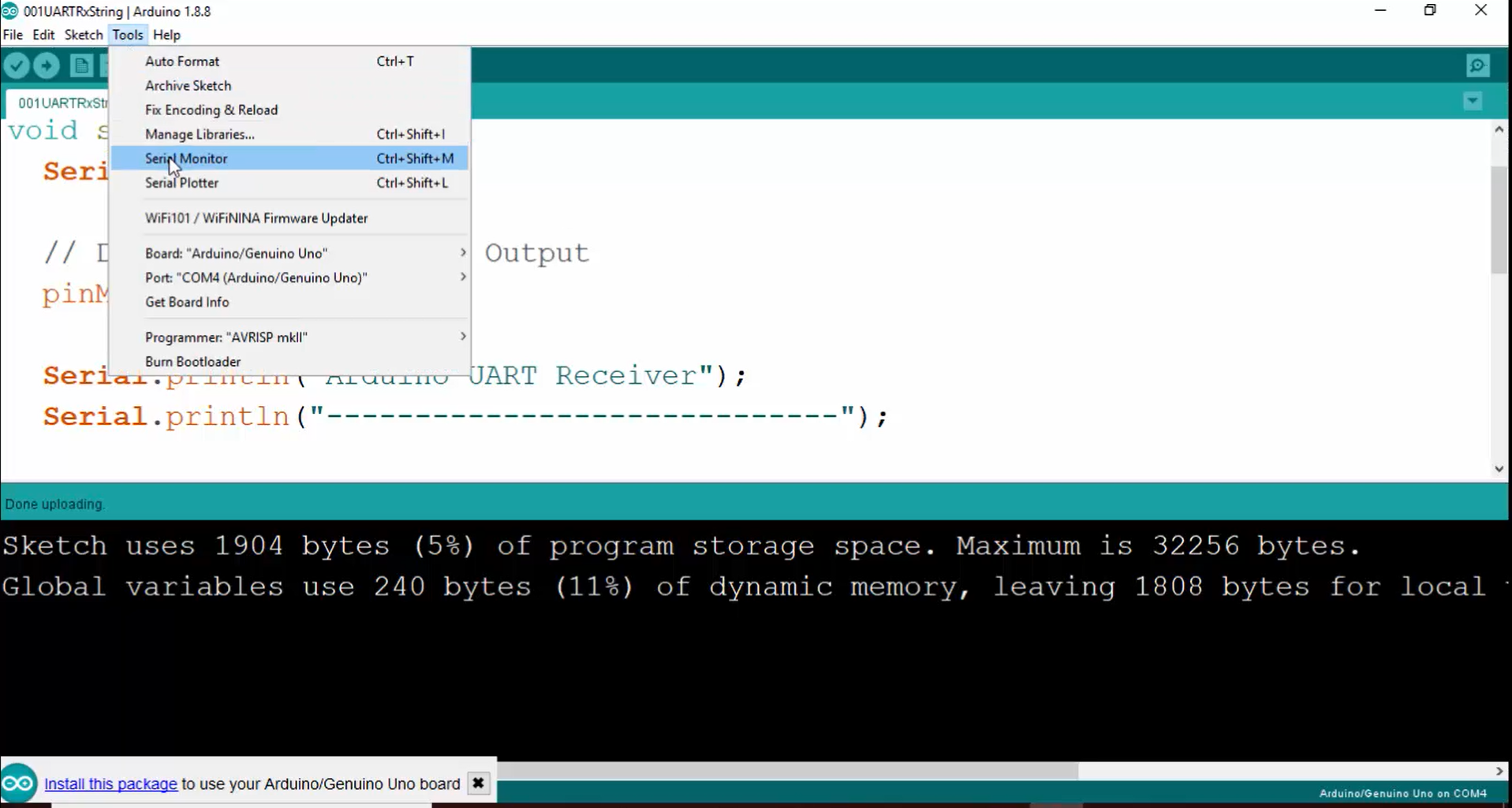Click the "Output" comment word in editor

coord(536,253)
